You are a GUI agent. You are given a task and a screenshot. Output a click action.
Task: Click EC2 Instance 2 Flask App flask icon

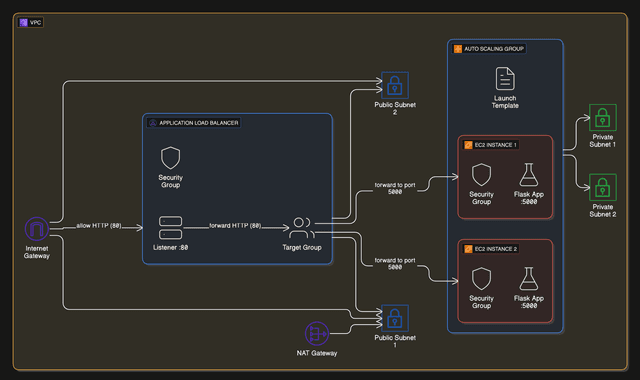529,279
